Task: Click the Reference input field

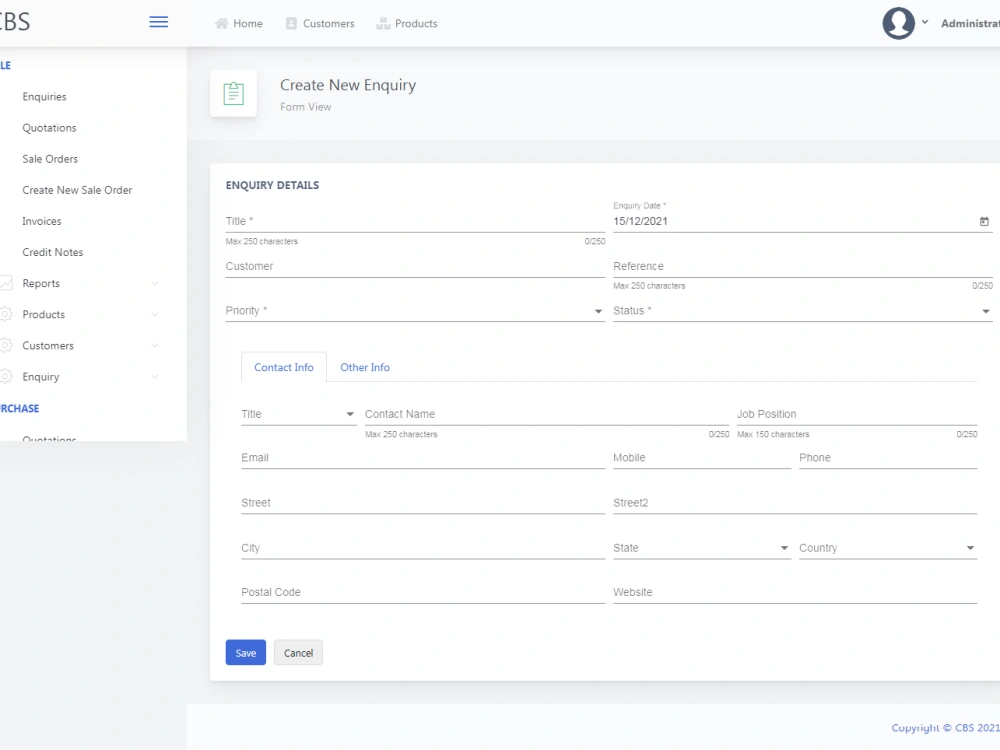Action: 803,266
